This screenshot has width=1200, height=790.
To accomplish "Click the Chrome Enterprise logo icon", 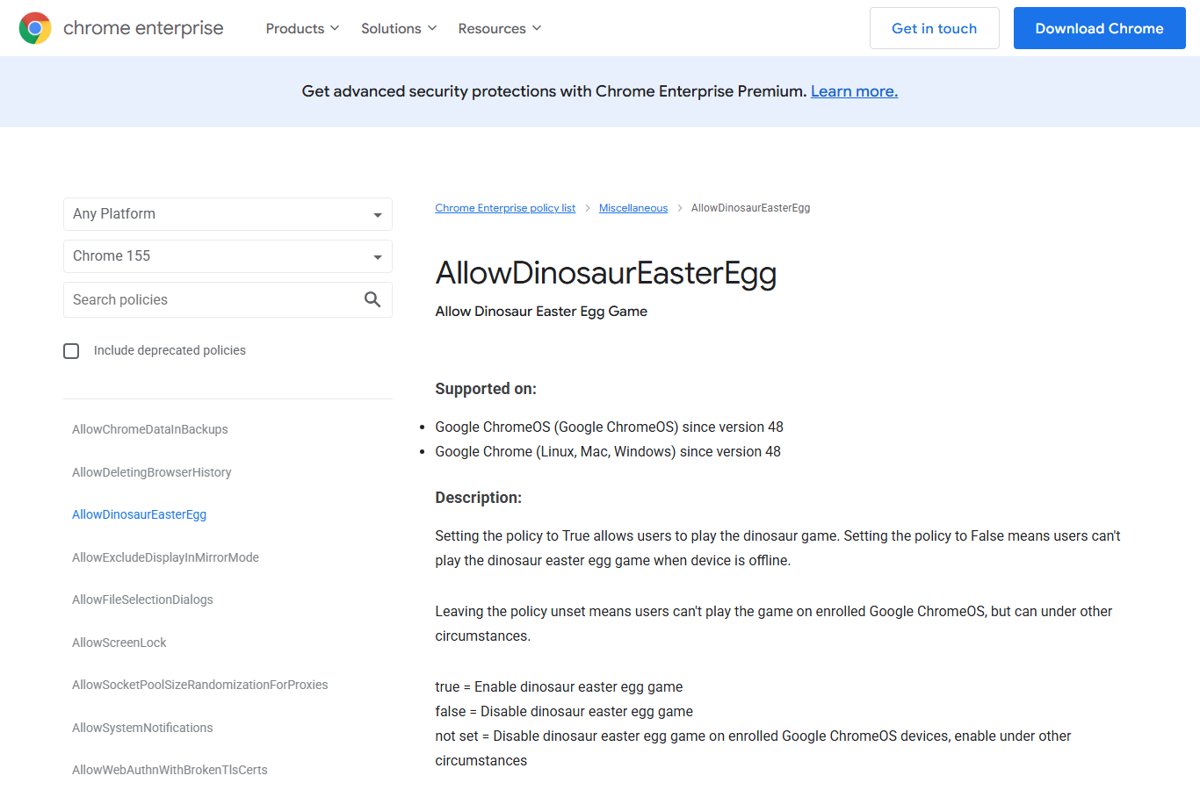I will tap(35, 28).
